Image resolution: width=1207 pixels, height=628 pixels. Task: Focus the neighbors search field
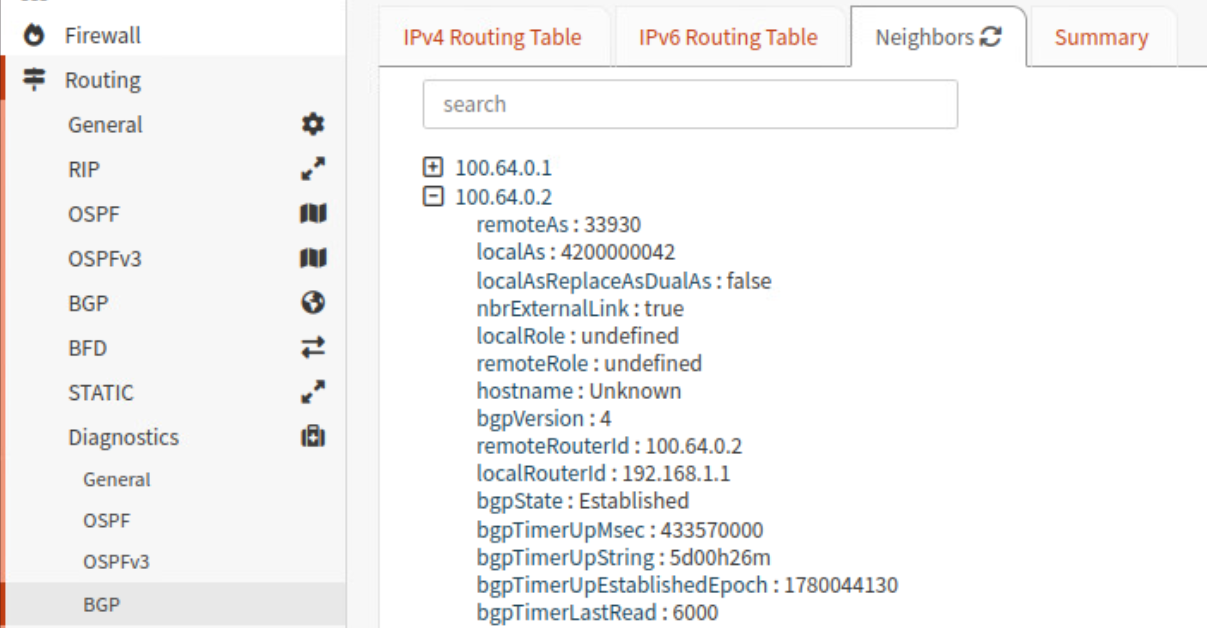(x=690, y=104)
